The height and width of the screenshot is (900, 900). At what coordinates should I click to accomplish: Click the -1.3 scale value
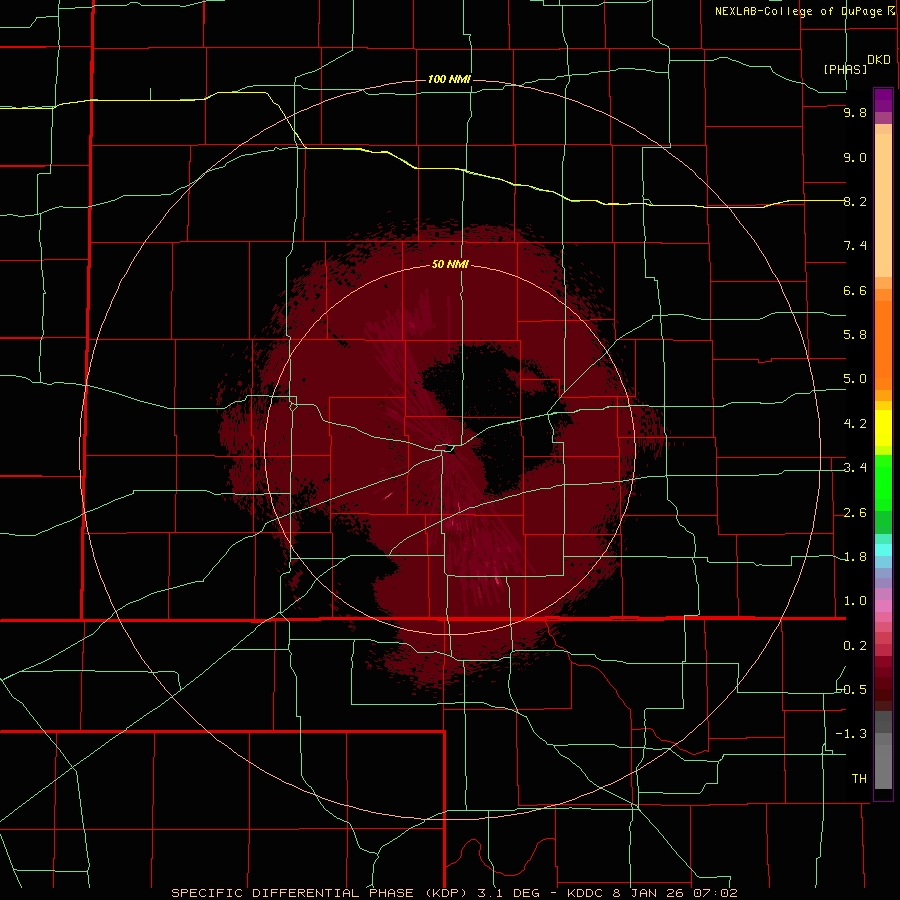coord(852,734)
